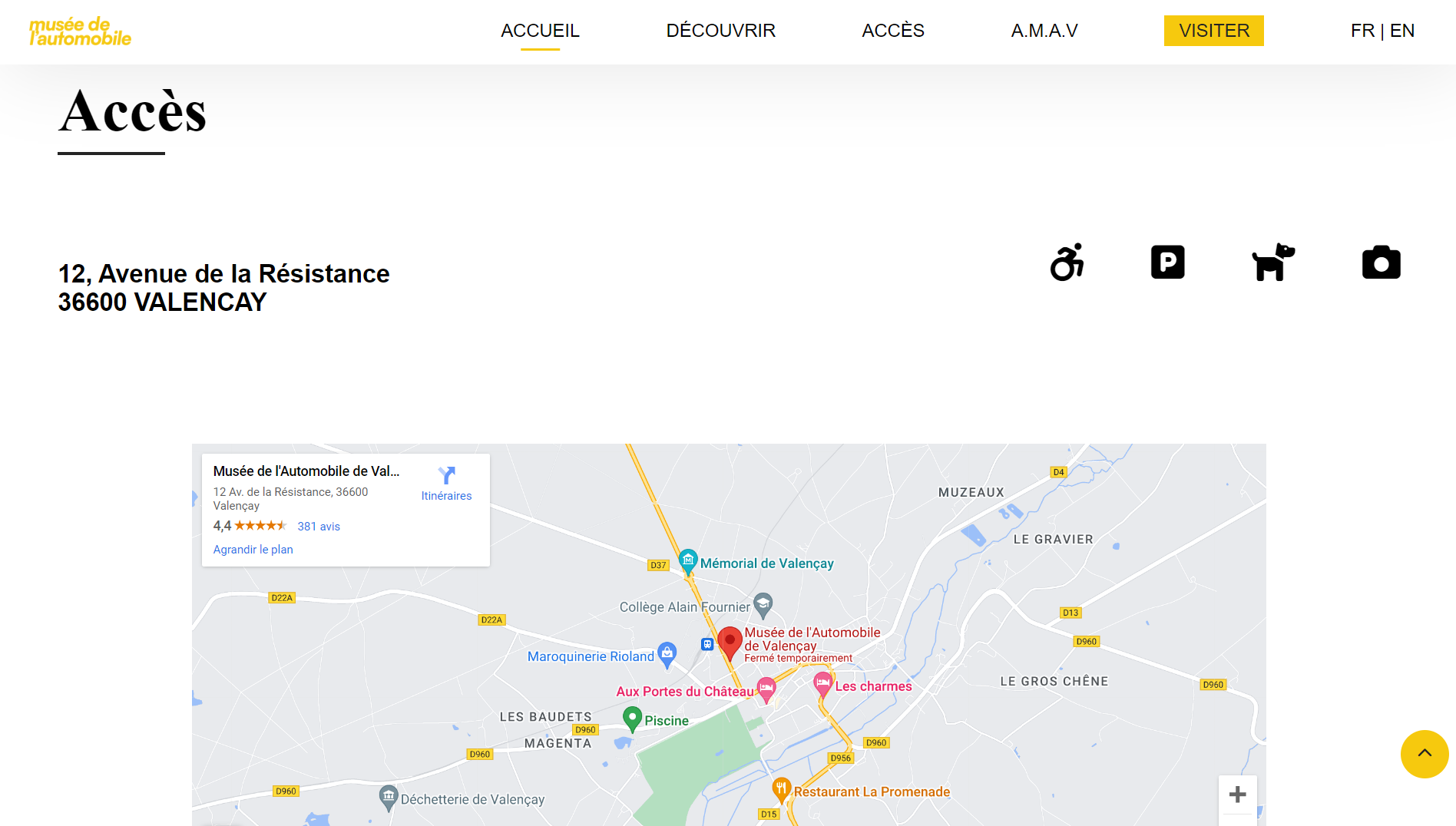The width and height of the screenshot is (1456, 826).
Task: Select the Restaurant La Promenade marker
Action: click(x=781, y=789)
